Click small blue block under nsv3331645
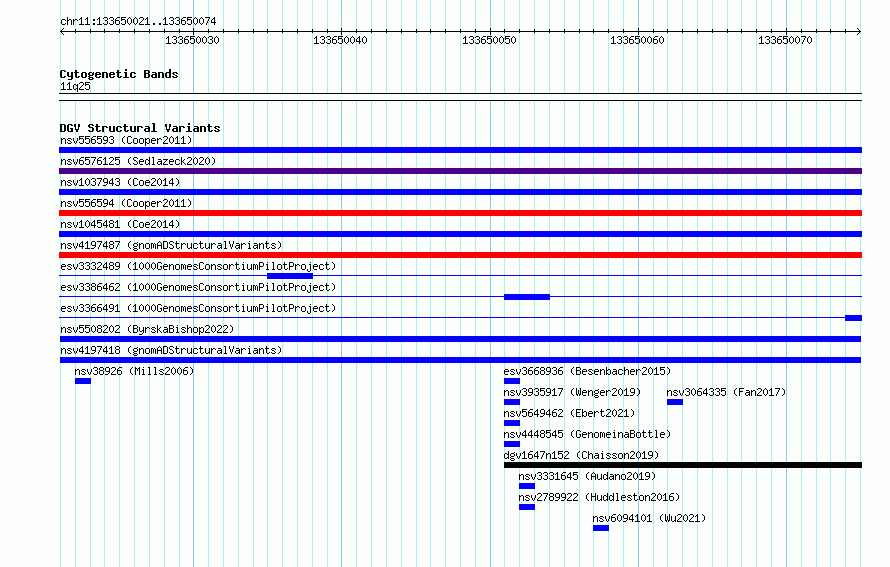Image resolution: width=890 pixels, height=567 pixels. 526,486
